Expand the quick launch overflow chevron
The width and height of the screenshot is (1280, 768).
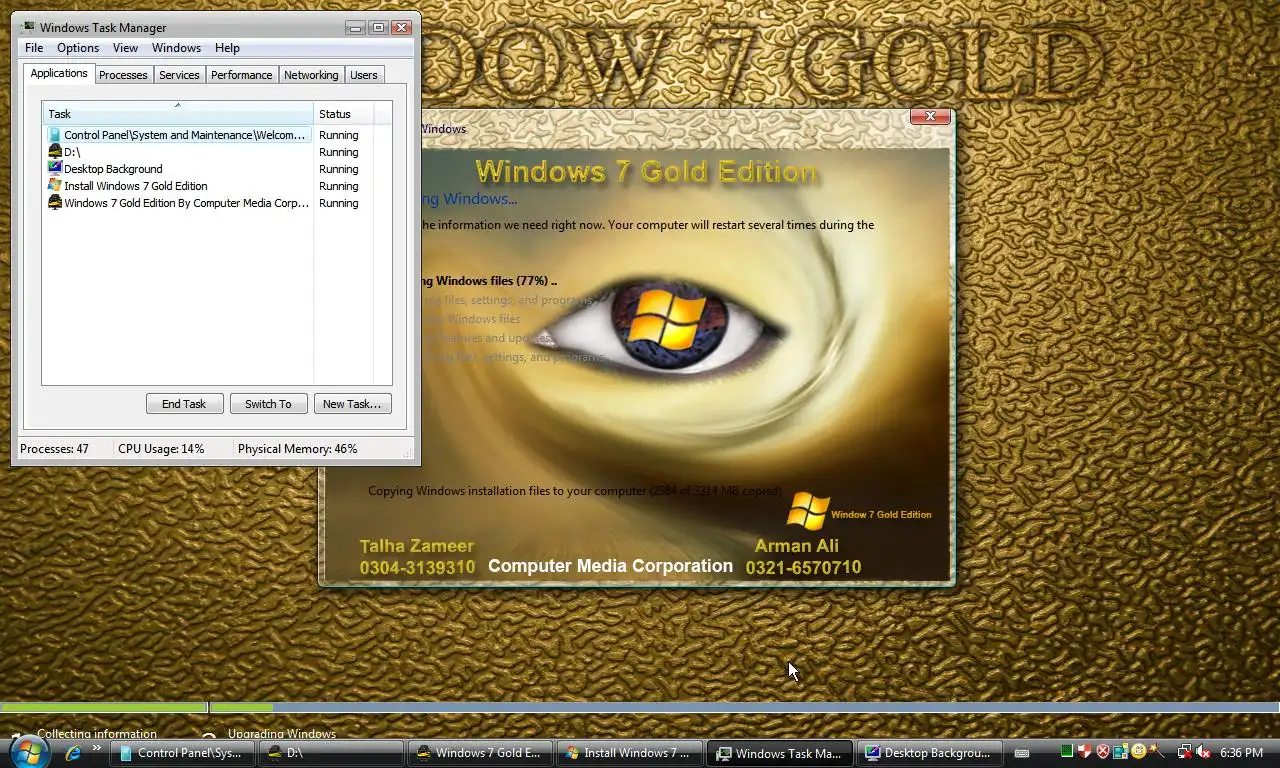point(97,748)
